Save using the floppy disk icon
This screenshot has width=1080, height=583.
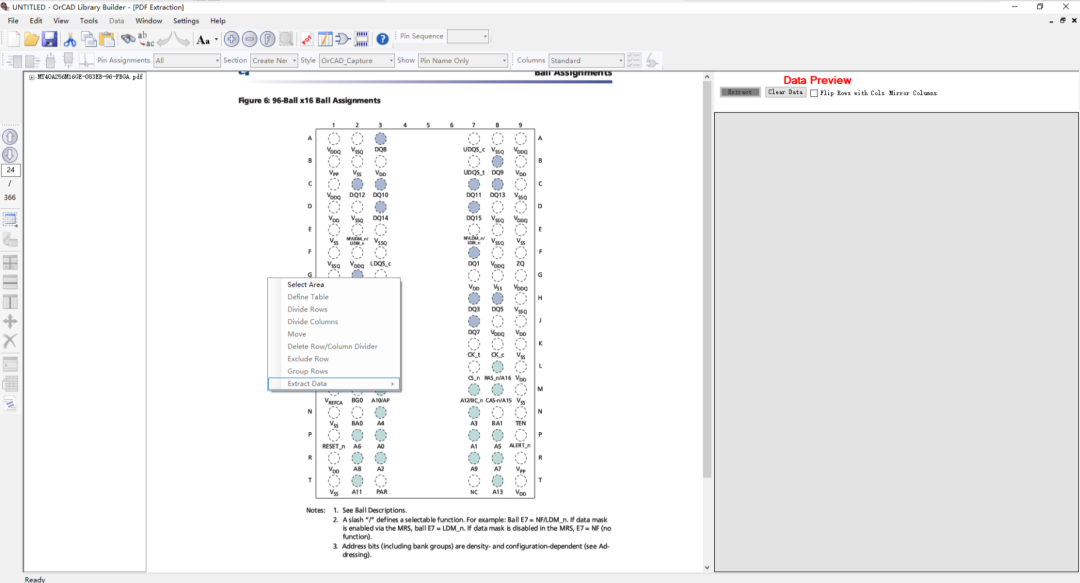[x=49, y=39]
